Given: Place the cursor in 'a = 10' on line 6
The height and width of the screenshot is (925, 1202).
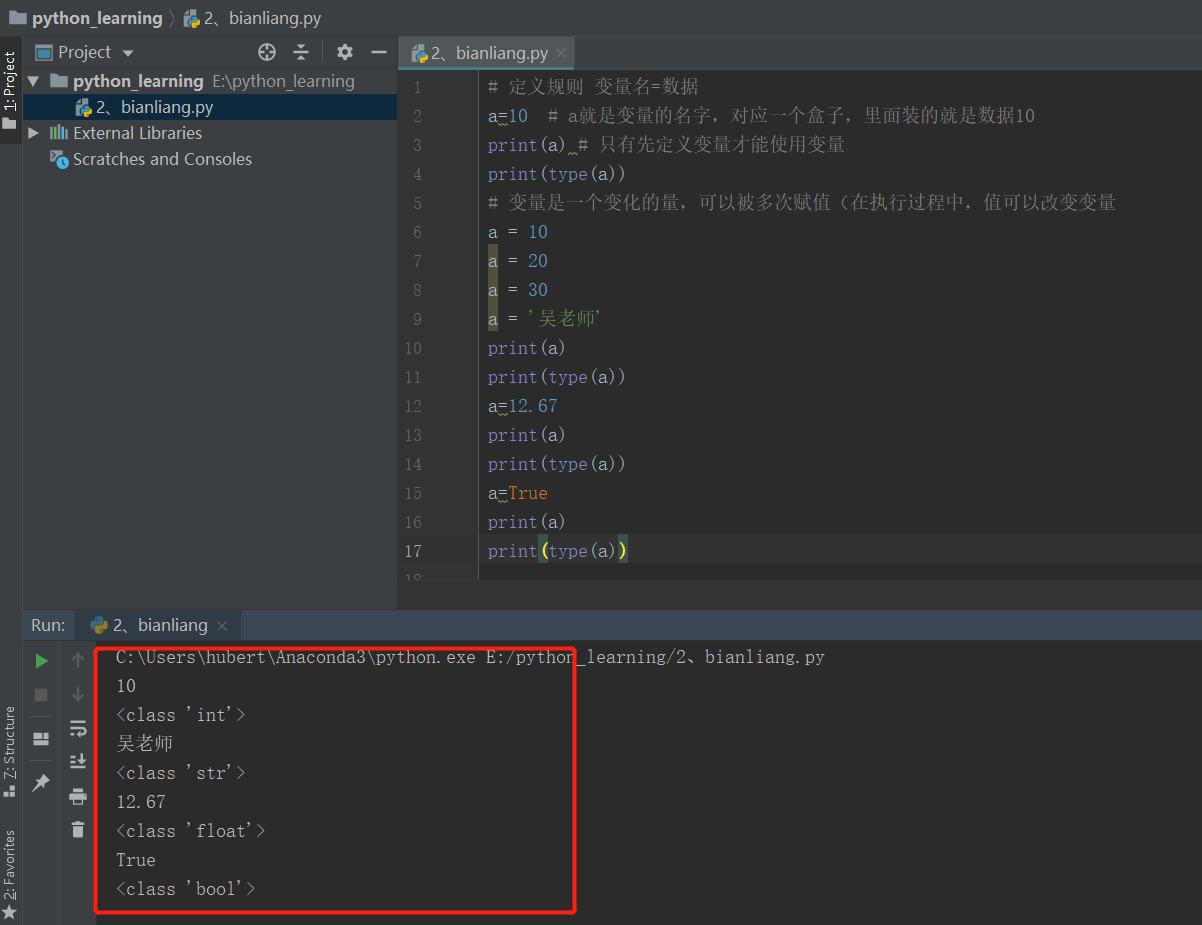Looking at the screenshot, I should pyautogui.click(x=518, y=232).
